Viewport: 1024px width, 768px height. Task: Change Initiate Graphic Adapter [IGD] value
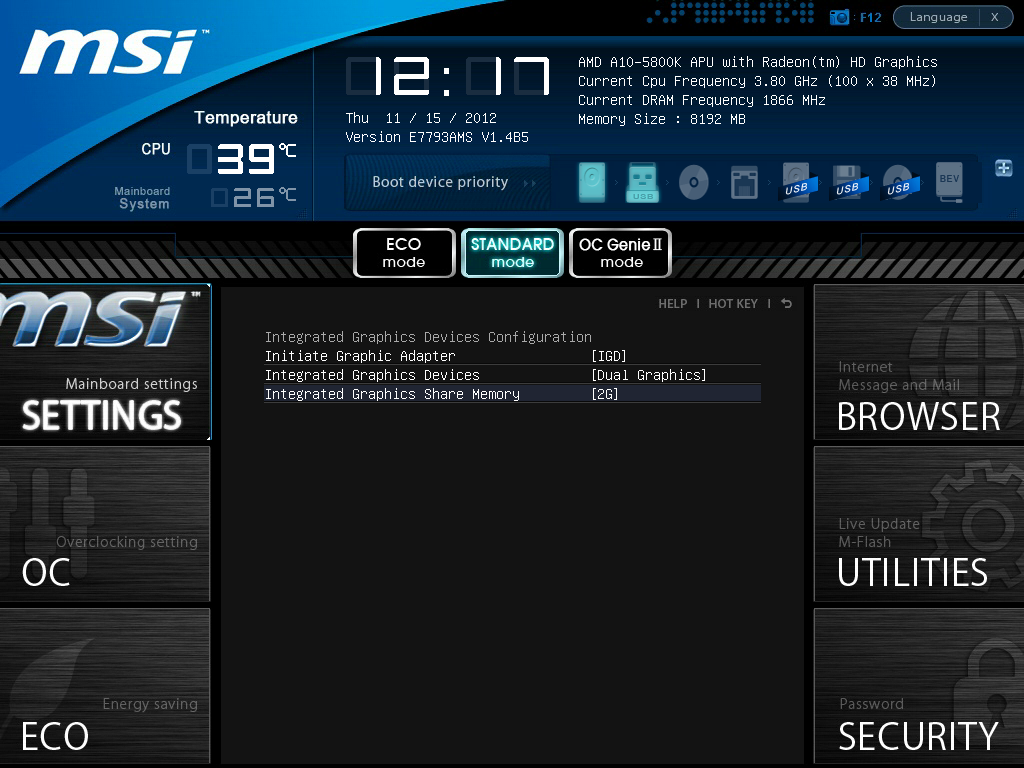pyautogui.click(x=609, y=356)
